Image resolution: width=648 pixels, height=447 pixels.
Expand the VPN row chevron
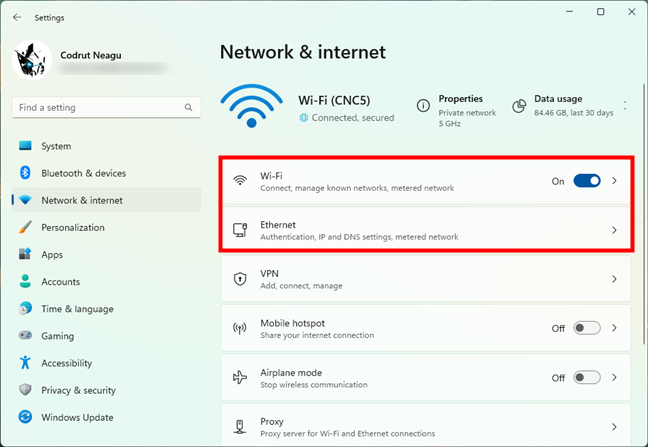click(x=615, y=279)
